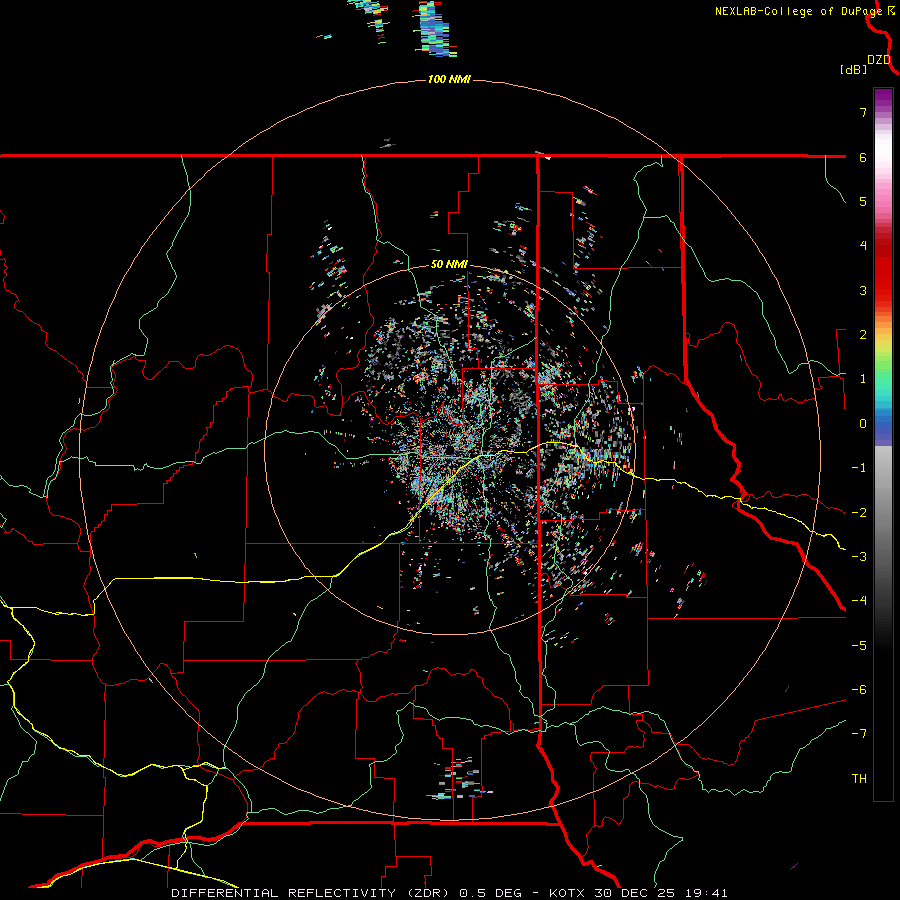Click the '[dB]' unit label
This screenshot has height=900, width=900.
(854, 69)
